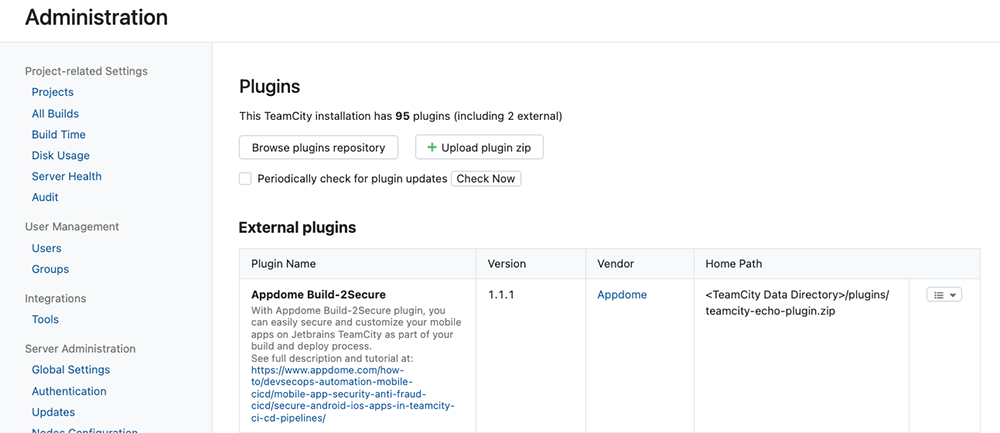Go to Projects in sidebar
1000x433 pixels.
pos(52,92)
